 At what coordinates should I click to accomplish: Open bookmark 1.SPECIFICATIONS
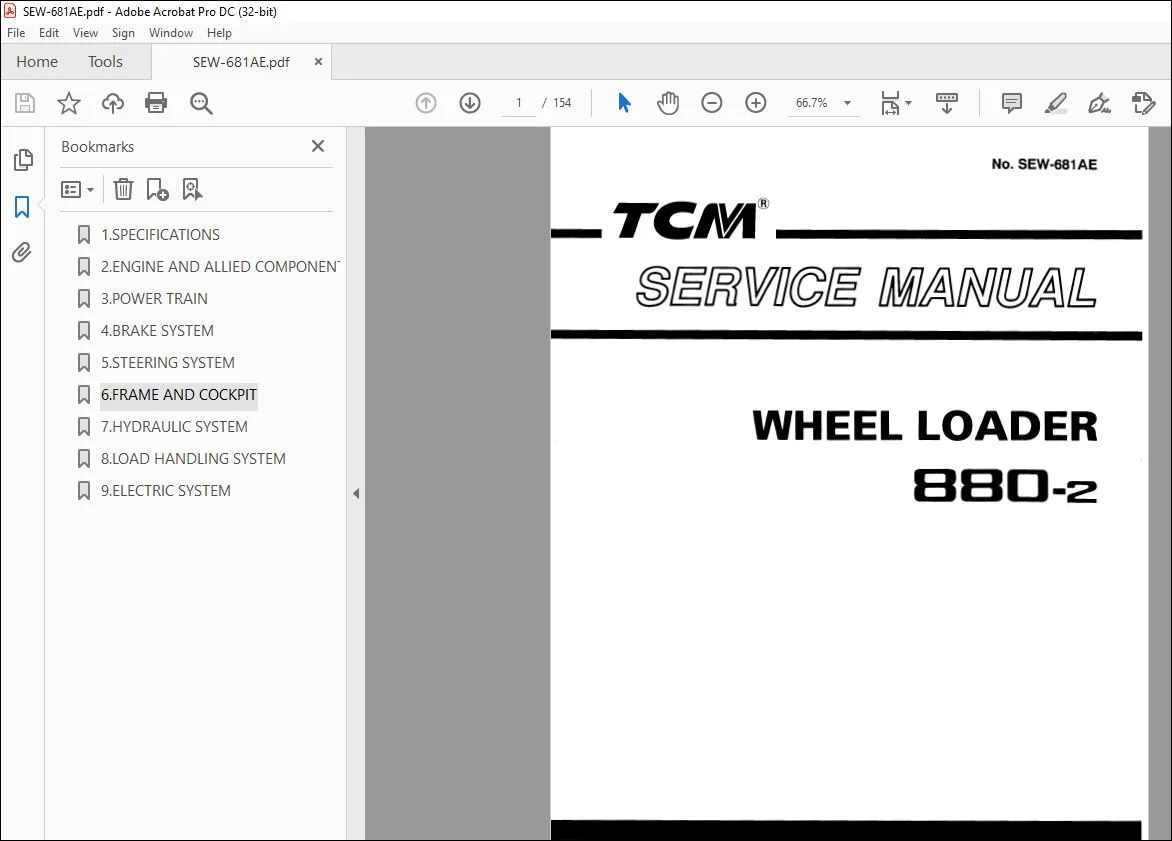pyautogui.click(x=160, y=235)
